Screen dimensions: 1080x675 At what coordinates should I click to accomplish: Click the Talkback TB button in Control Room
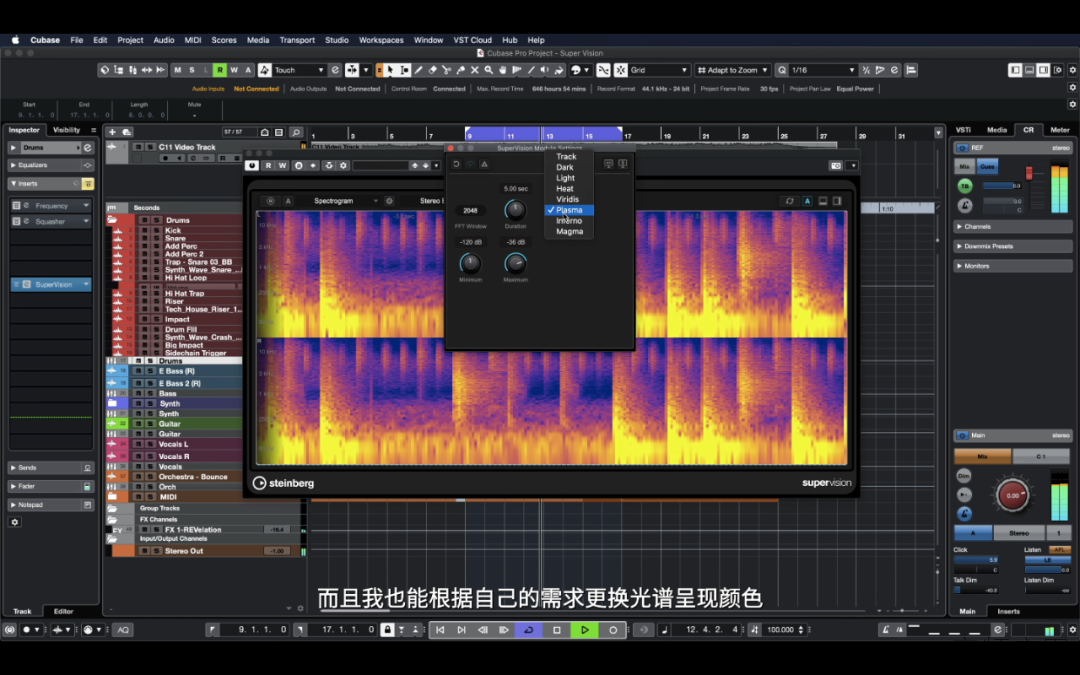tap(964, 186)
